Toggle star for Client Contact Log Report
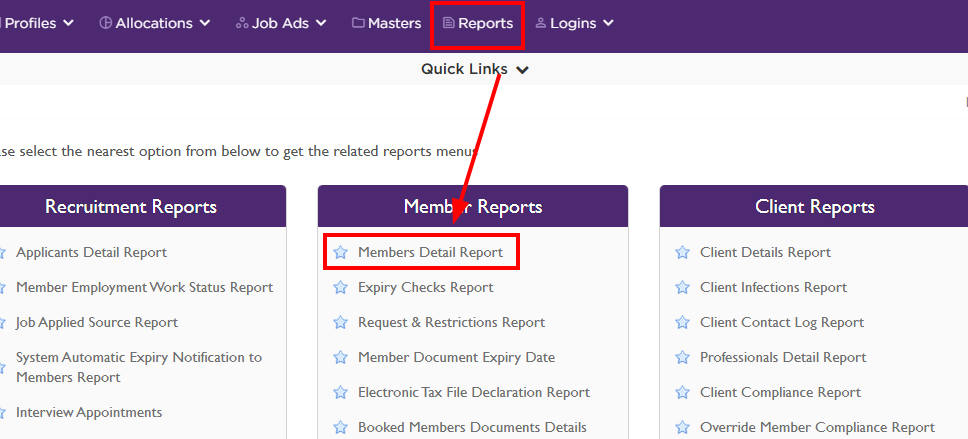 point(682,323)
